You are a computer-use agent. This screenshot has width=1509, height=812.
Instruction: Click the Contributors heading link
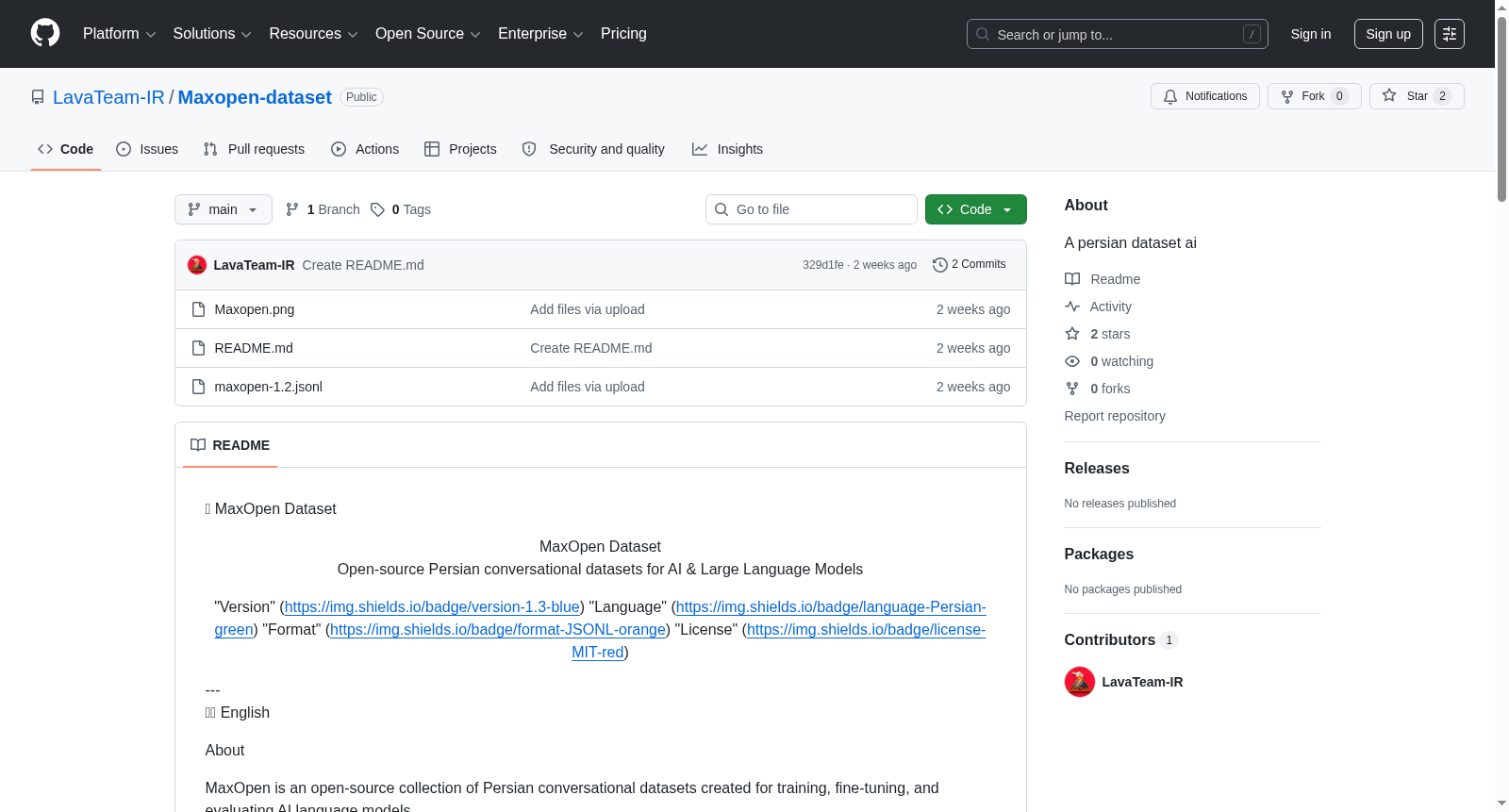[x=1121, y=640]
